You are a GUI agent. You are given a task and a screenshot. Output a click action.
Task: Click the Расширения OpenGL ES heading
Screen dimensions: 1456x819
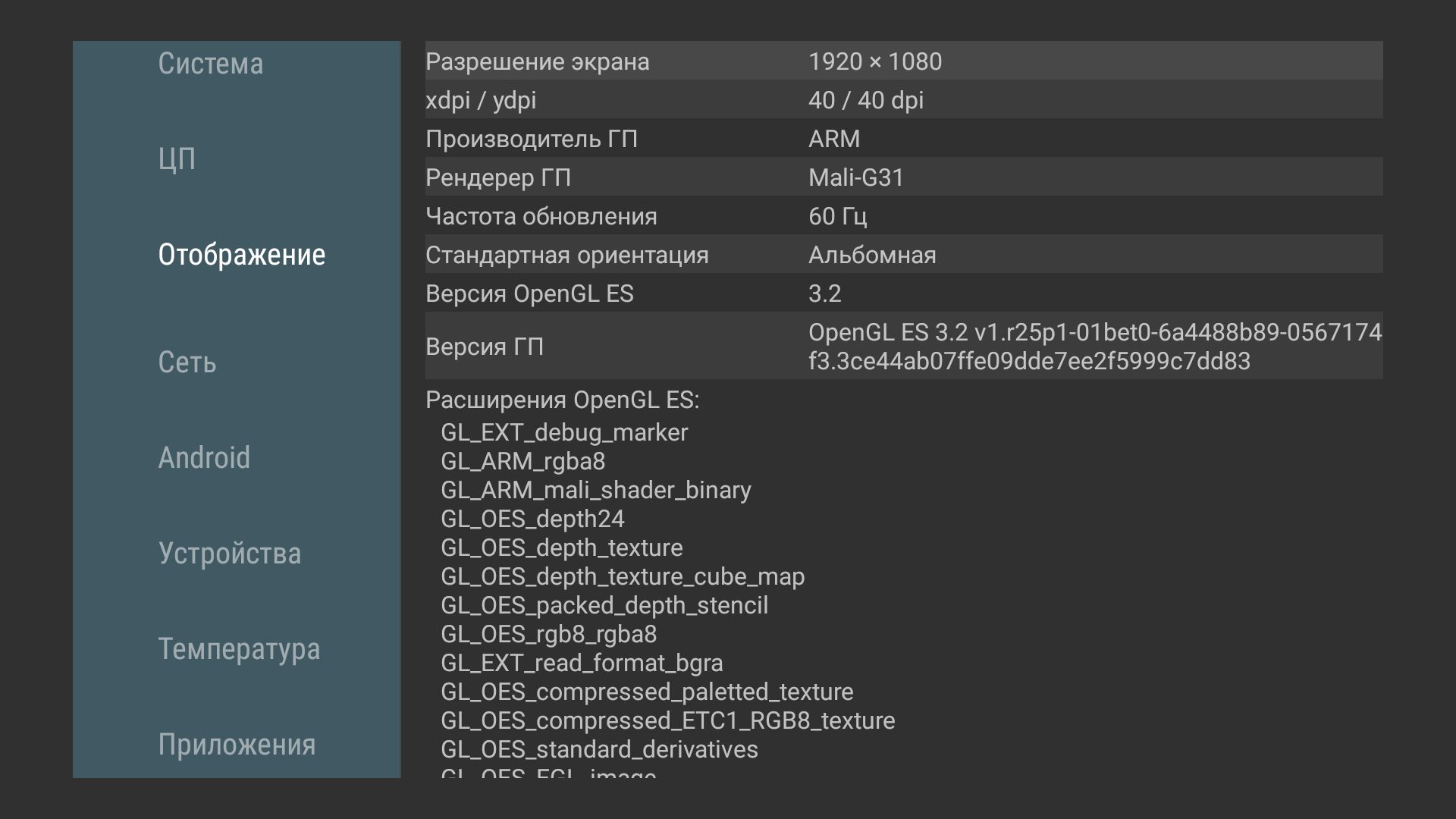[562, 400]
